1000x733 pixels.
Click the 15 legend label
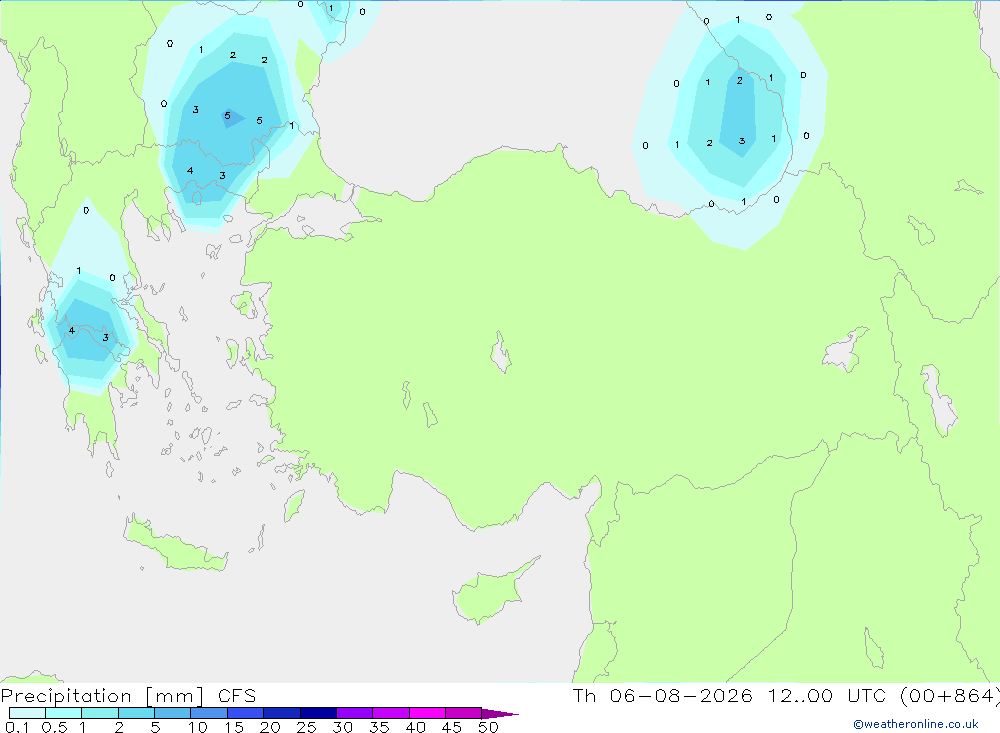tap(234, 727)
